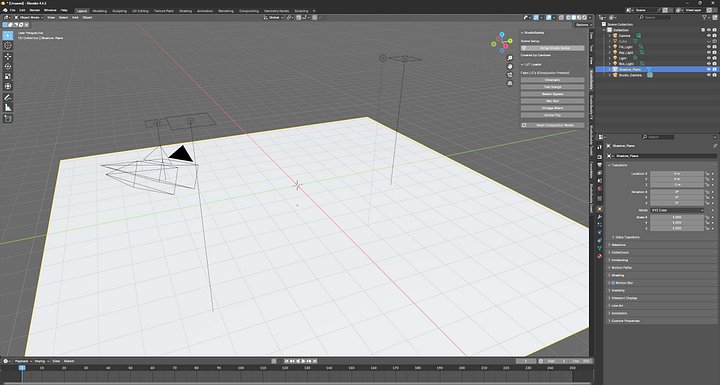Click the Scale X value field

click(x=677, y=217)
